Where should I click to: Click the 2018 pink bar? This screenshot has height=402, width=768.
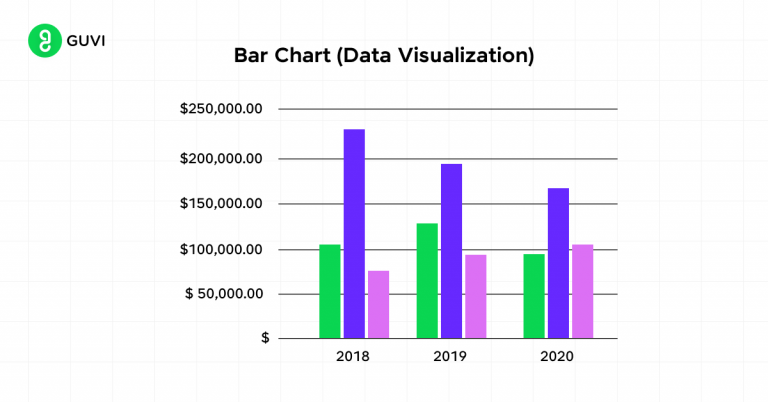point(378,304)
